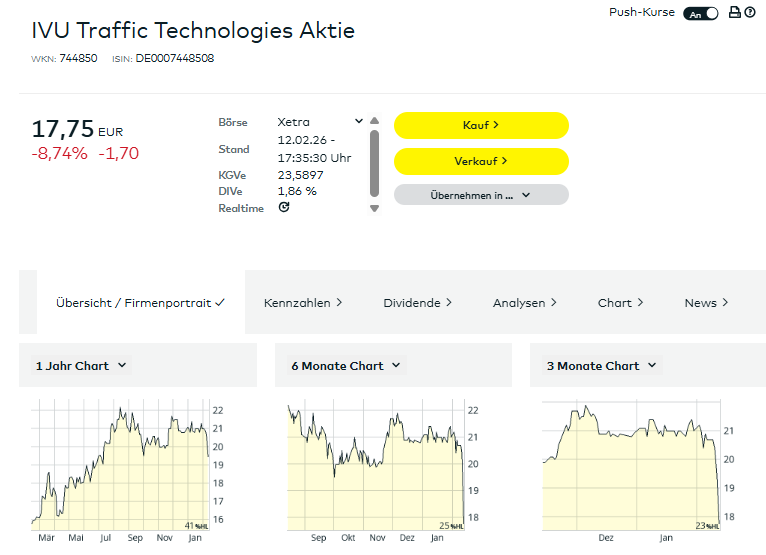Select the ISIN DE0007448508

175,58
